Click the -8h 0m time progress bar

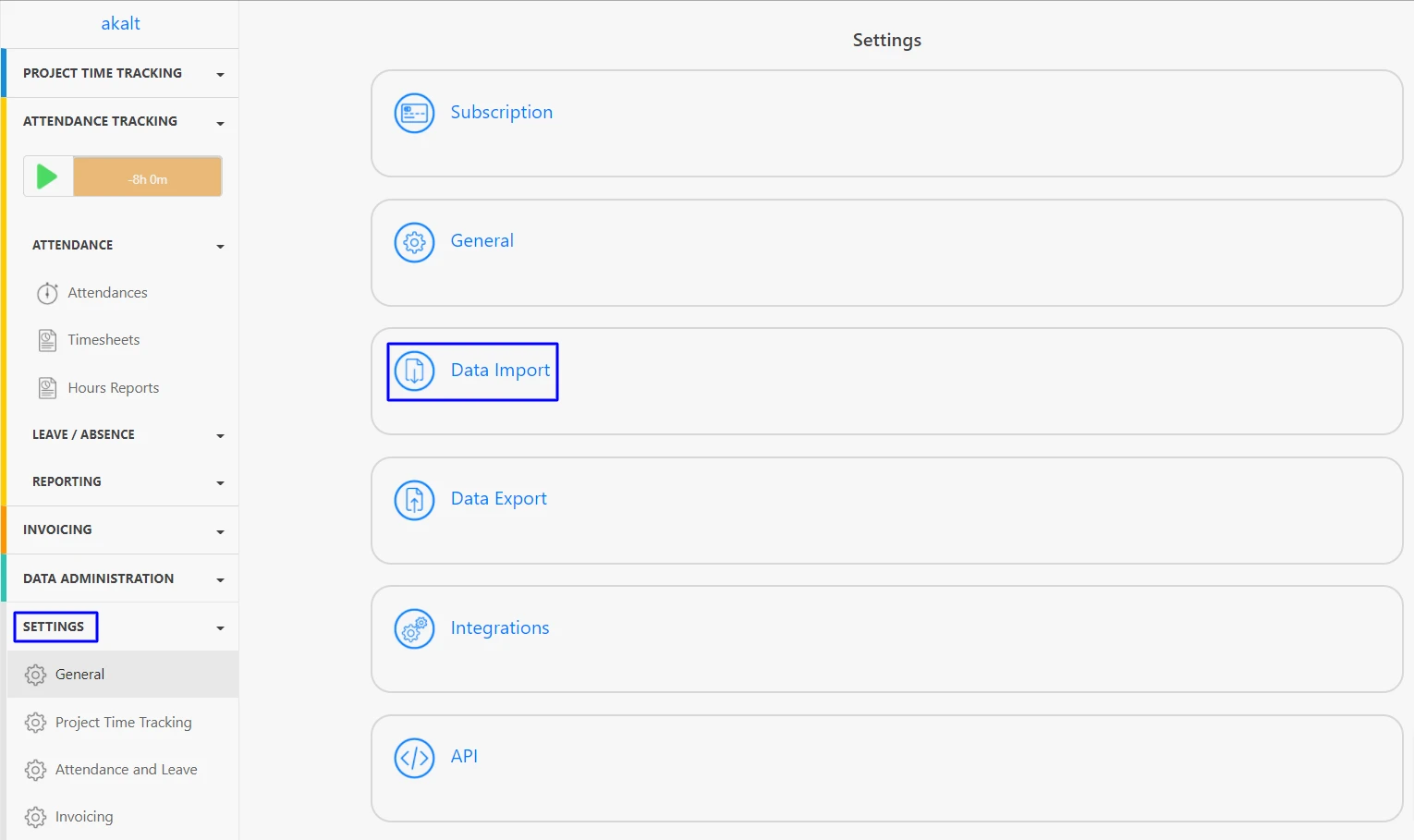(x=147, y=176)
